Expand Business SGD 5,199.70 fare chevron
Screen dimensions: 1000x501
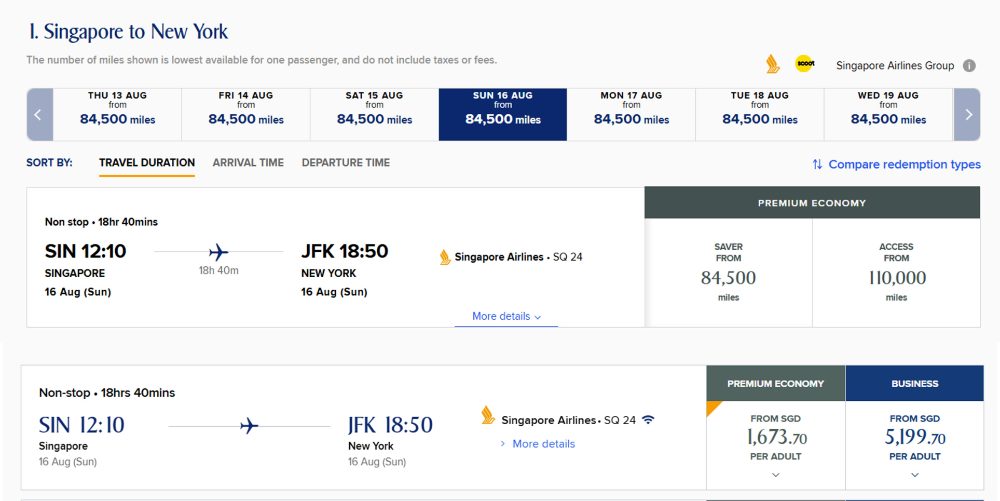click(915, 475)
